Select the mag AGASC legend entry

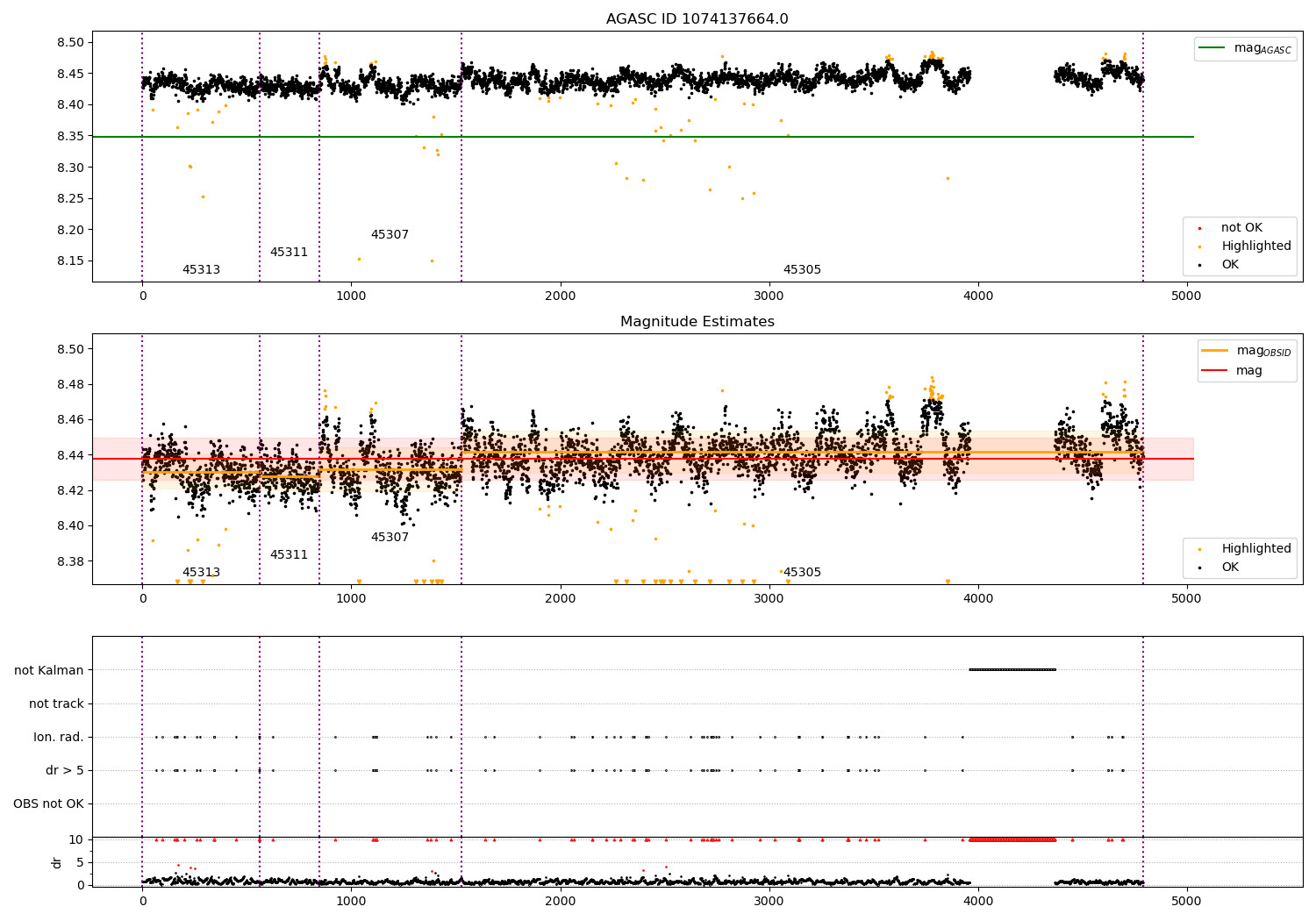(1245, 48)
